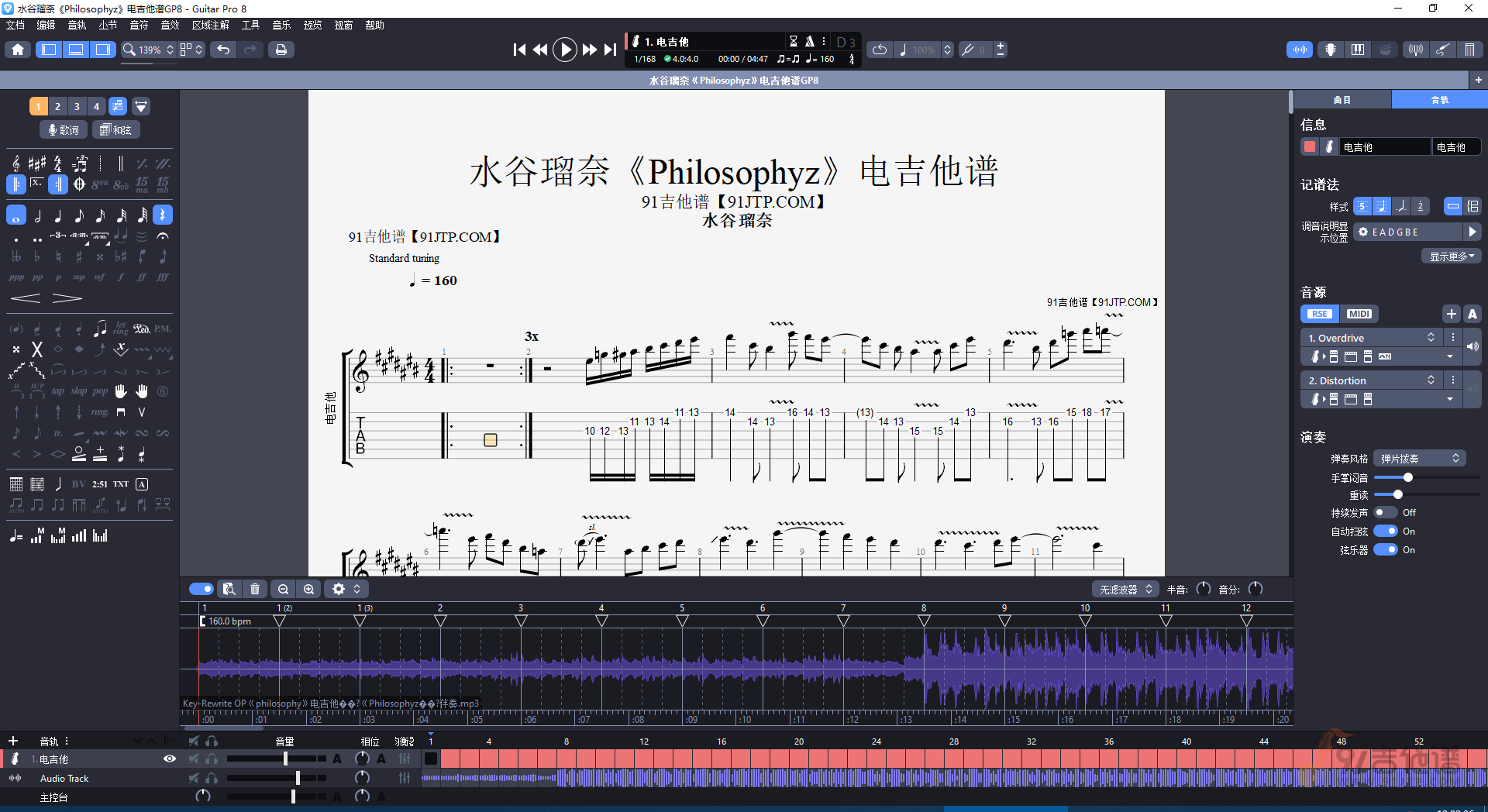The width and height of the screenshot is (1488, 812).
Task: Toggle the 弦乐器 switch
Action: coord(1385,550)
